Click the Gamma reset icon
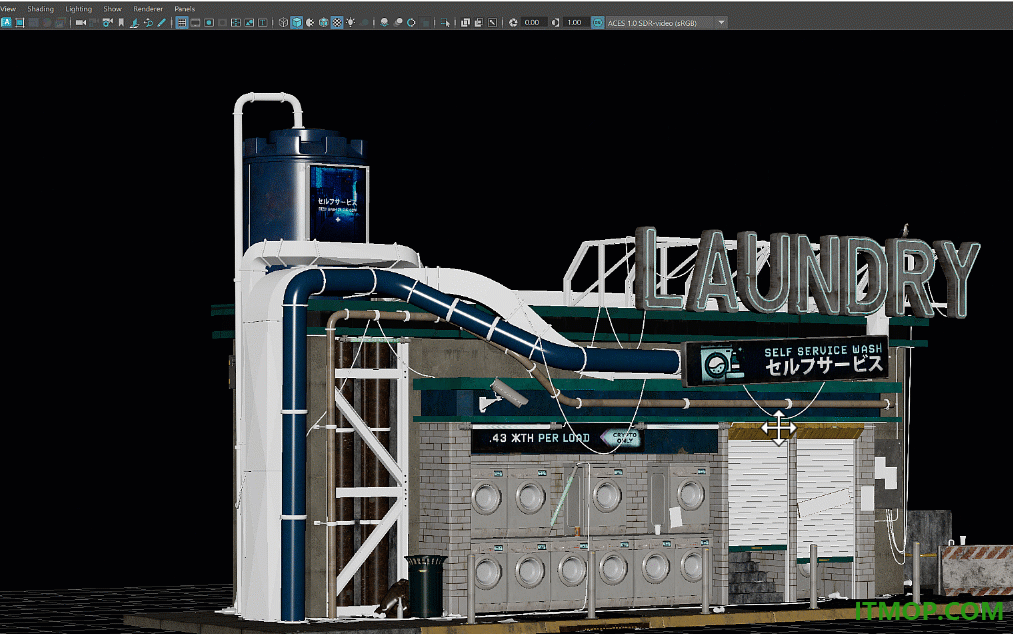Screen dimensions: 1013x634 556,23
